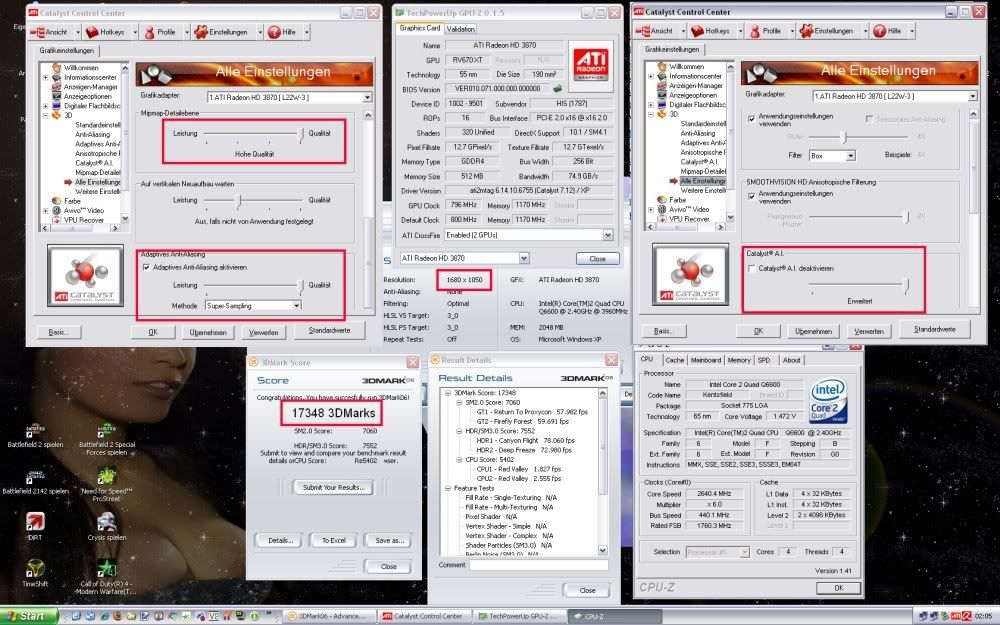Click the Catalyst logo thumbnail in left Catalyst window
Screen dimensions: 1000x625
tap(85, 276)
